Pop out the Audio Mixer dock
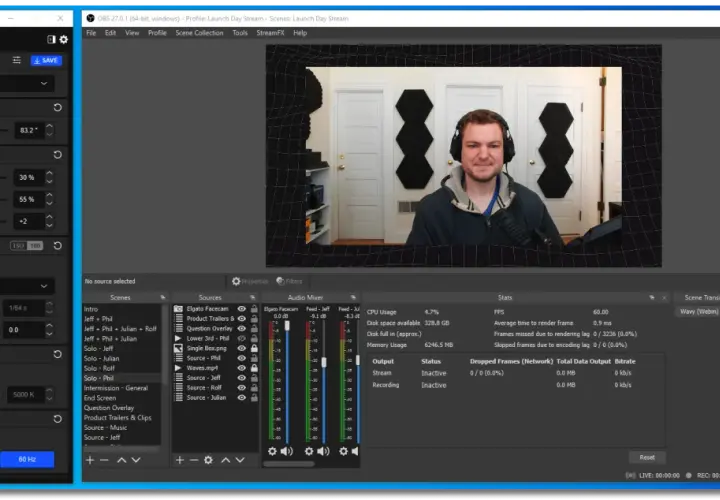 click(x=353, y=298)
